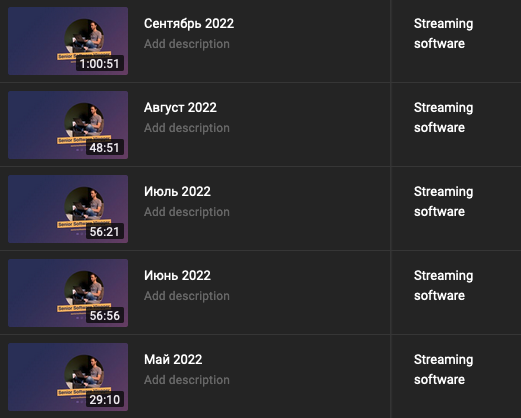Add description for Июнь 2022 video
Viewport: 521px width, 418px height.
(x=187, y=296)
